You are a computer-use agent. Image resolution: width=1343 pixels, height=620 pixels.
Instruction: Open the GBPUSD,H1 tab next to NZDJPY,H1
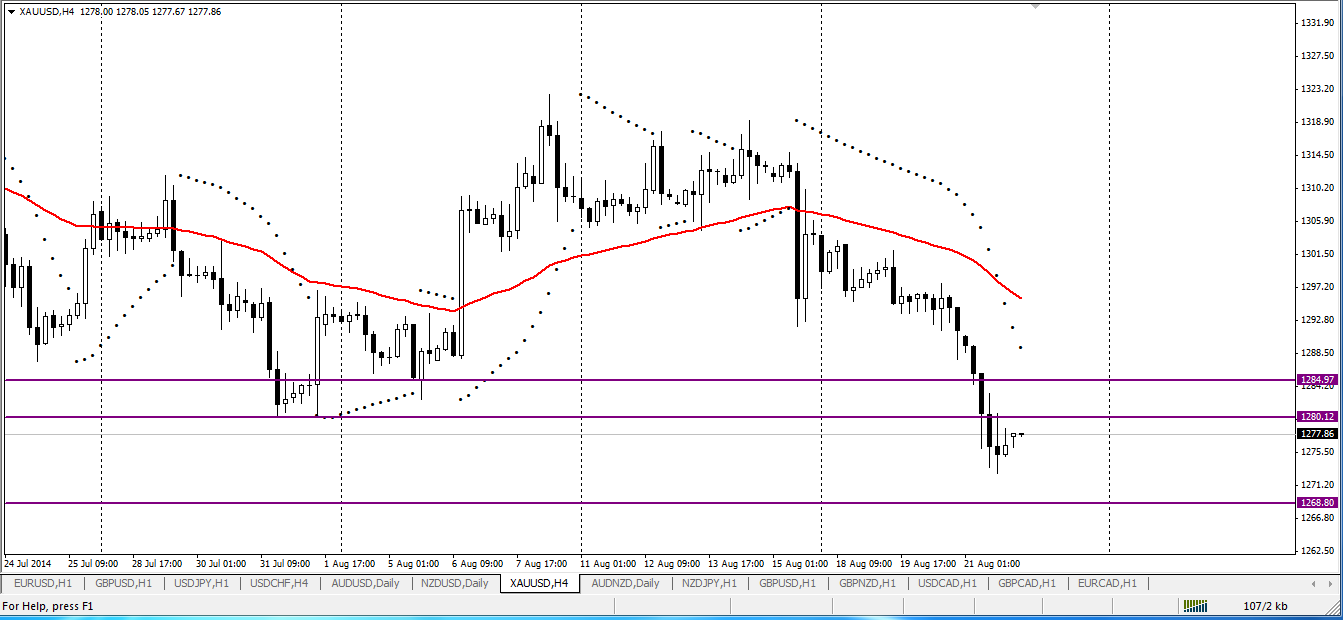(x=788, y=583)
